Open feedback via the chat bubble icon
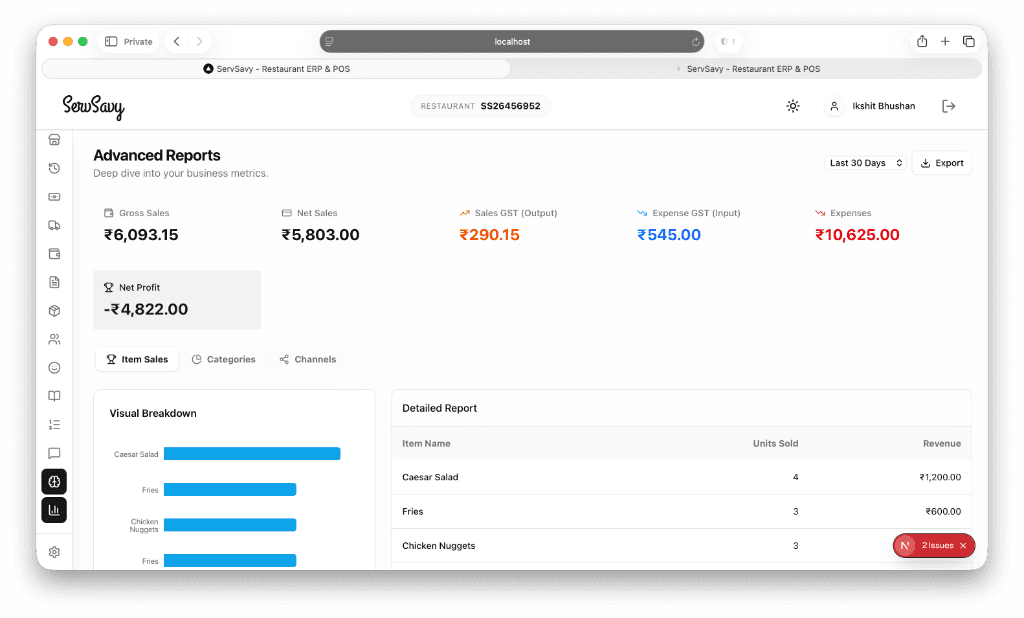This screenshot has width=1024, height=618. point(54,453)
